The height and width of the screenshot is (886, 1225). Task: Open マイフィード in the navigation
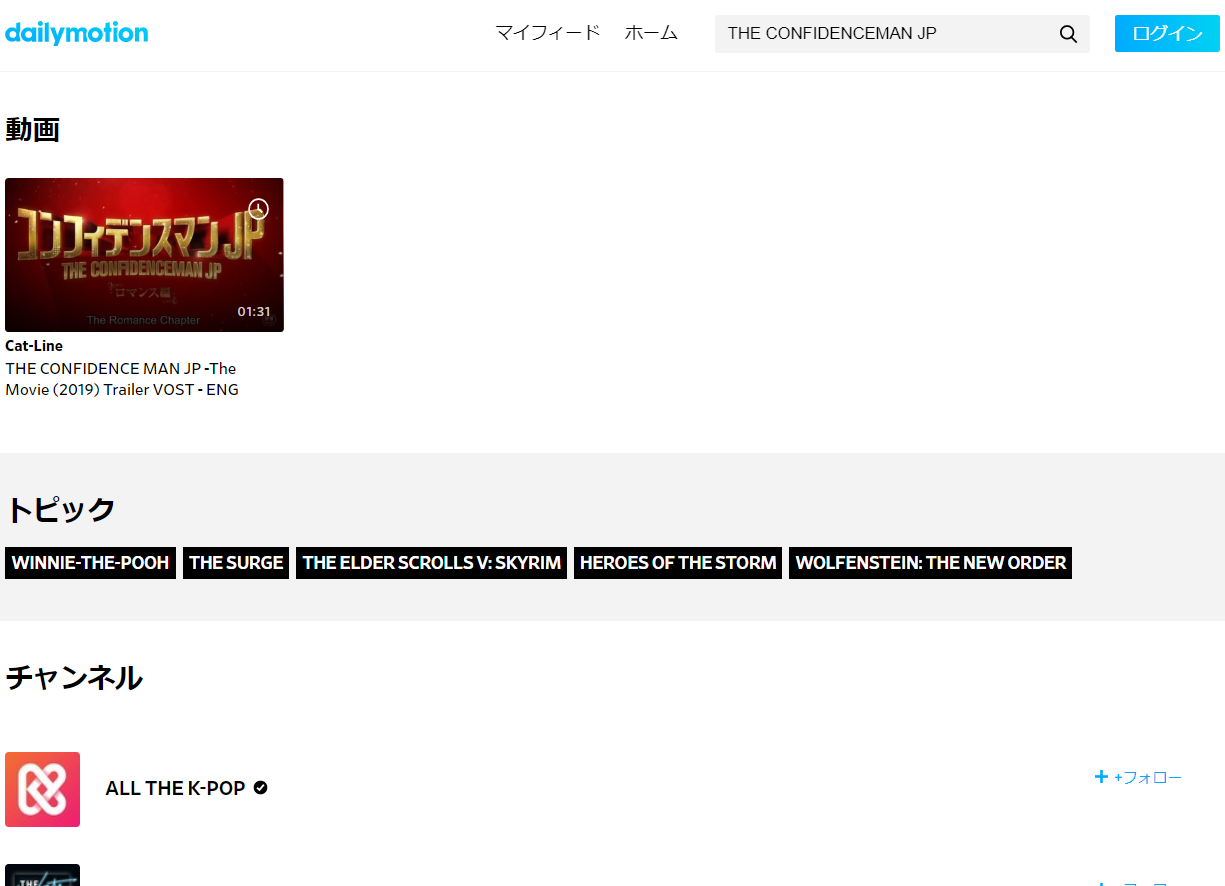(548, 33)
